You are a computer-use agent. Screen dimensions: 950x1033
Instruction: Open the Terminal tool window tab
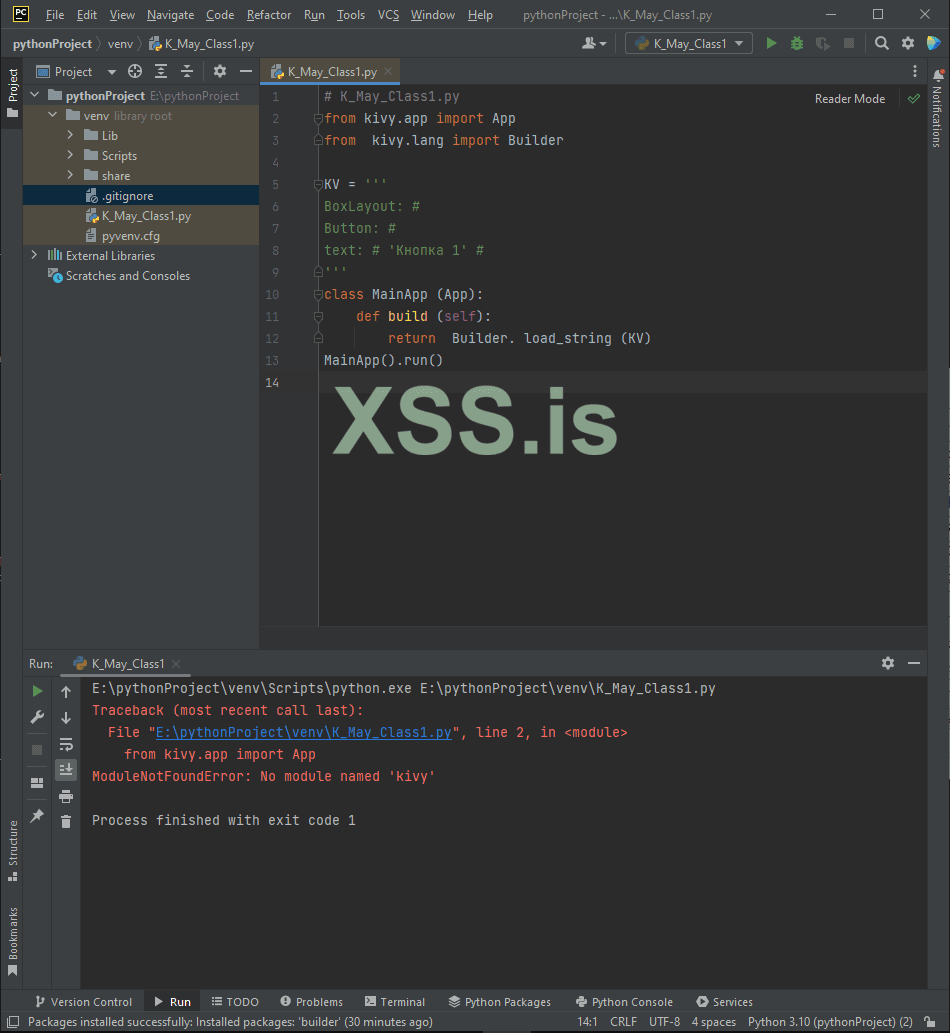point(395,1001)
